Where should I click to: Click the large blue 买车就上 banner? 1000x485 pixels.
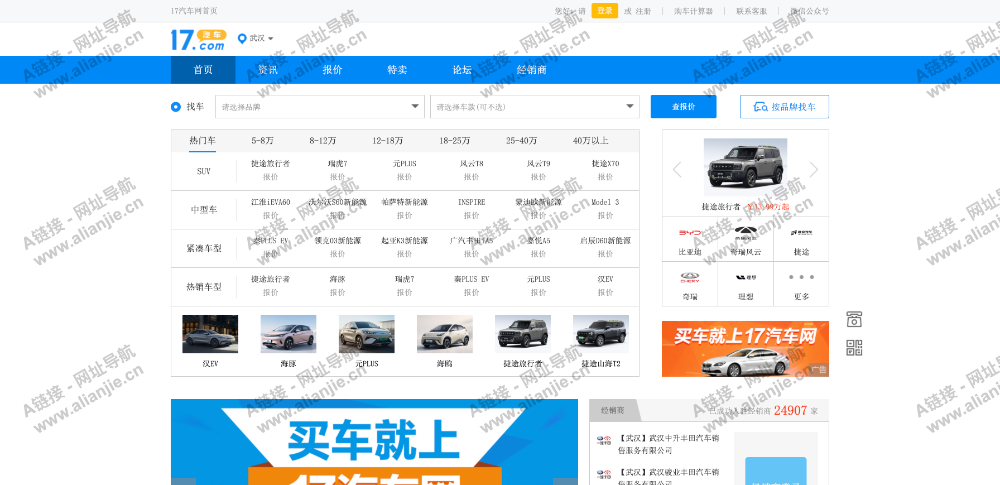(x=374, y=442)
